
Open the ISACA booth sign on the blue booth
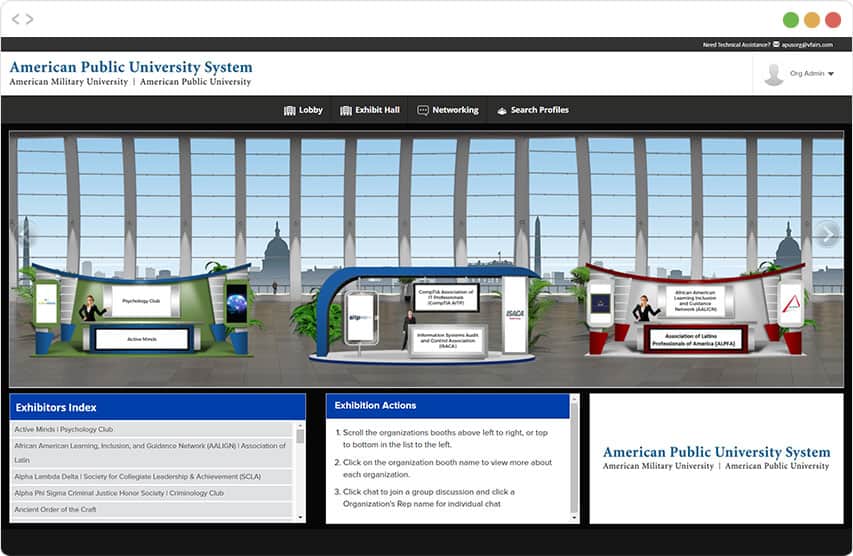coord(447,341)
